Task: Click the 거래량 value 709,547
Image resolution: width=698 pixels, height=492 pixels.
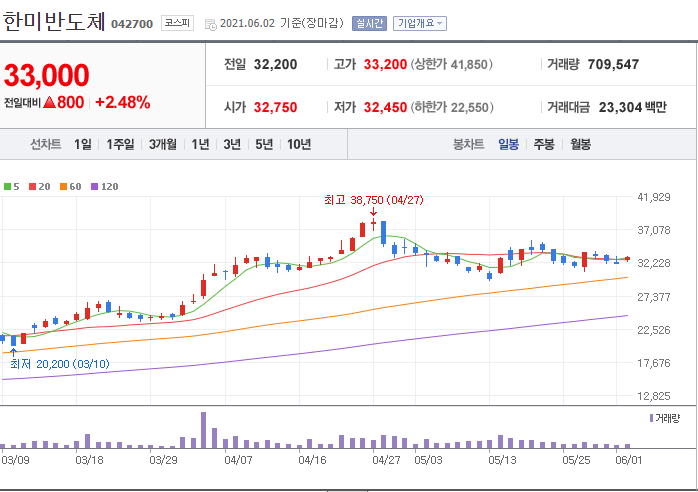Action: point(613,65)
